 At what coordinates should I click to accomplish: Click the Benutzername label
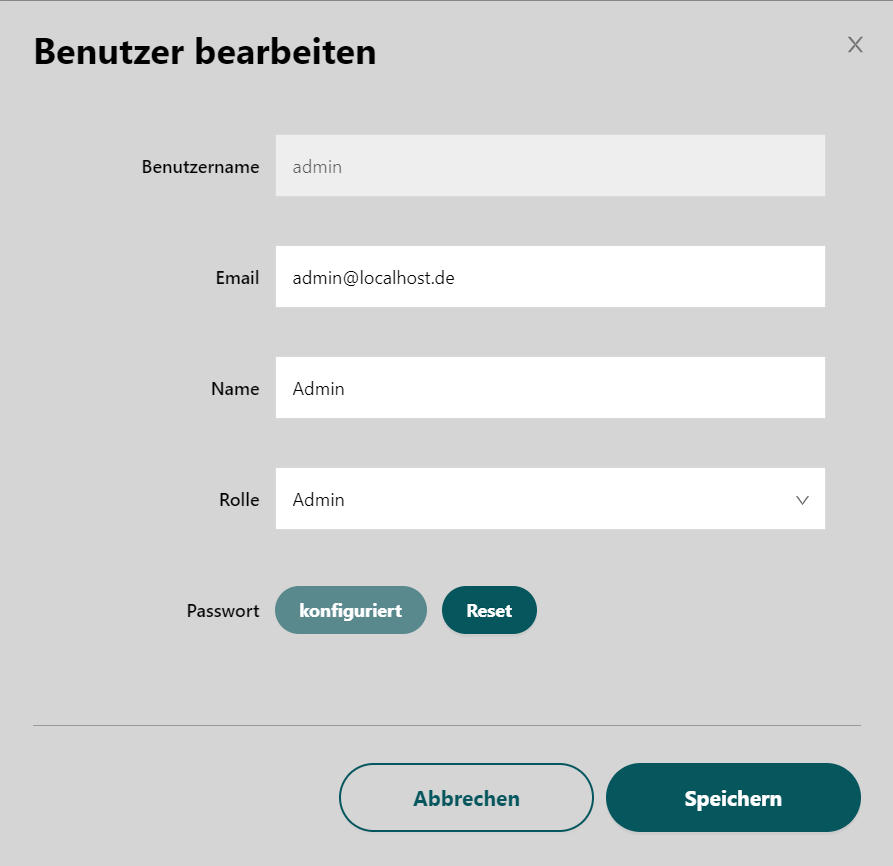click(x=201, y=167)
